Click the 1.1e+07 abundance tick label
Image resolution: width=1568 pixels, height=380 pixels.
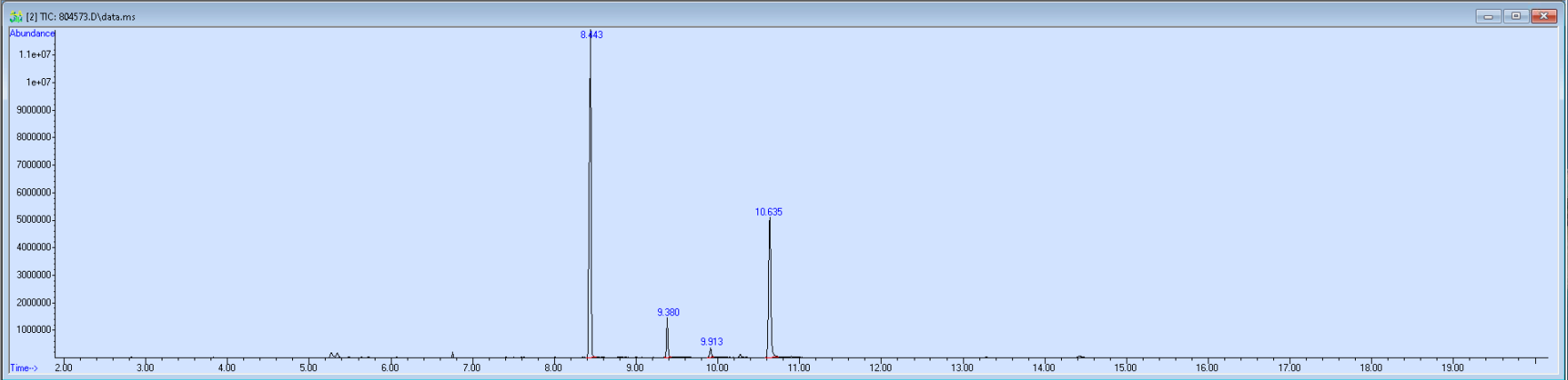(36, 54)
